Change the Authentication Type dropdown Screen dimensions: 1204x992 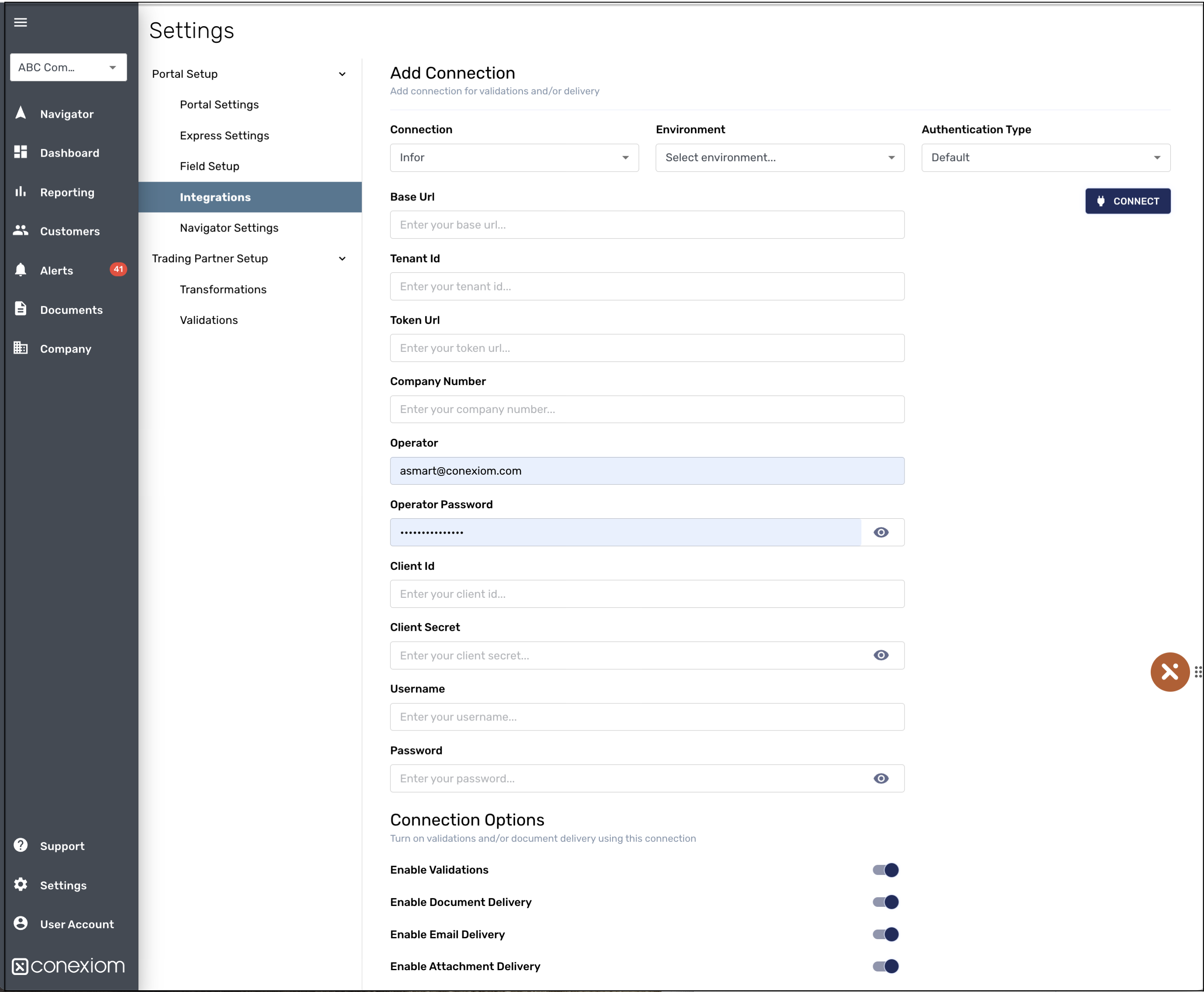point(1045,158)
